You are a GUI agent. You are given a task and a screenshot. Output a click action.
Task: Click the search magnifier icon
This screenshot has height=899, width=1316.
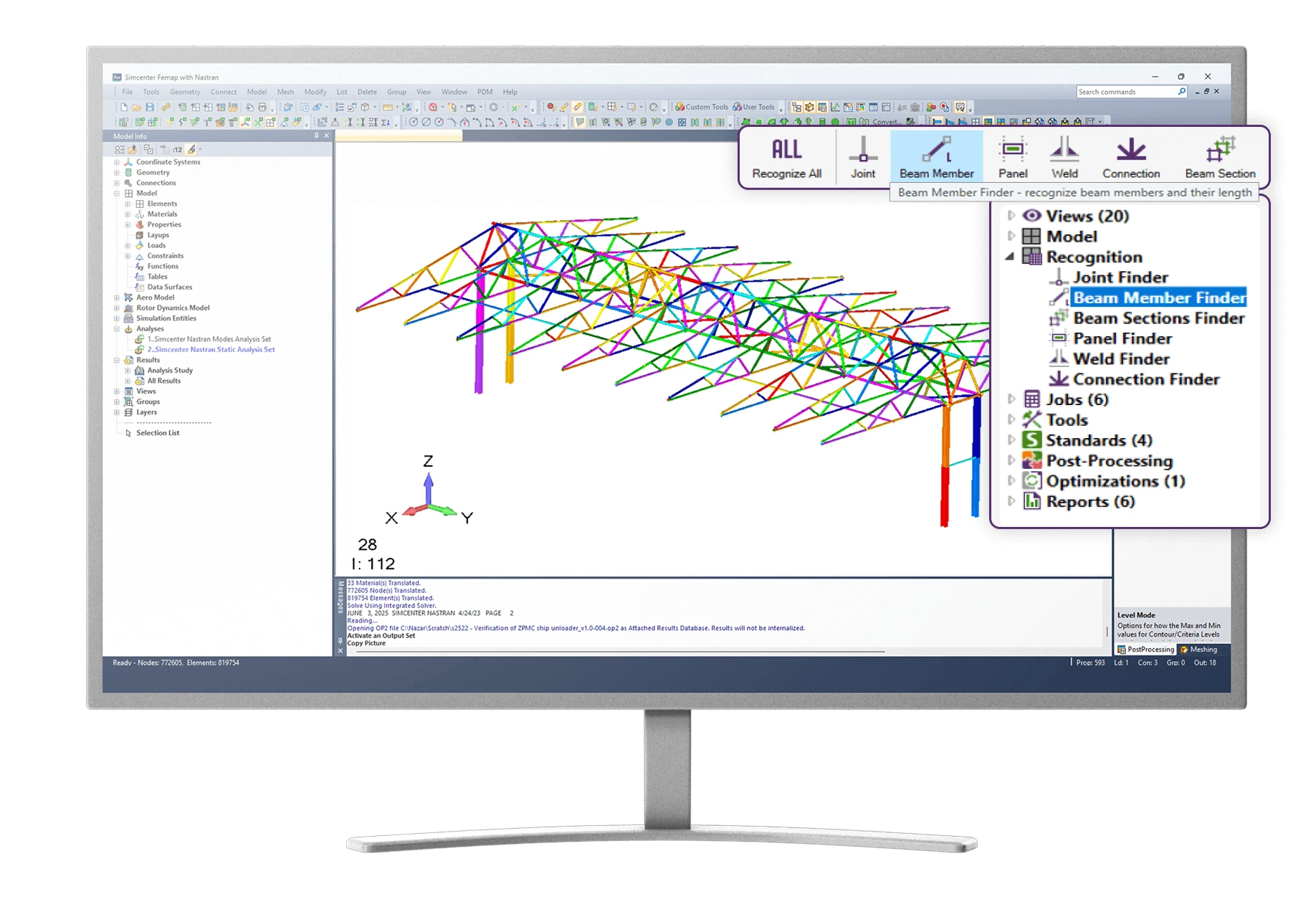coord(1181,92)
